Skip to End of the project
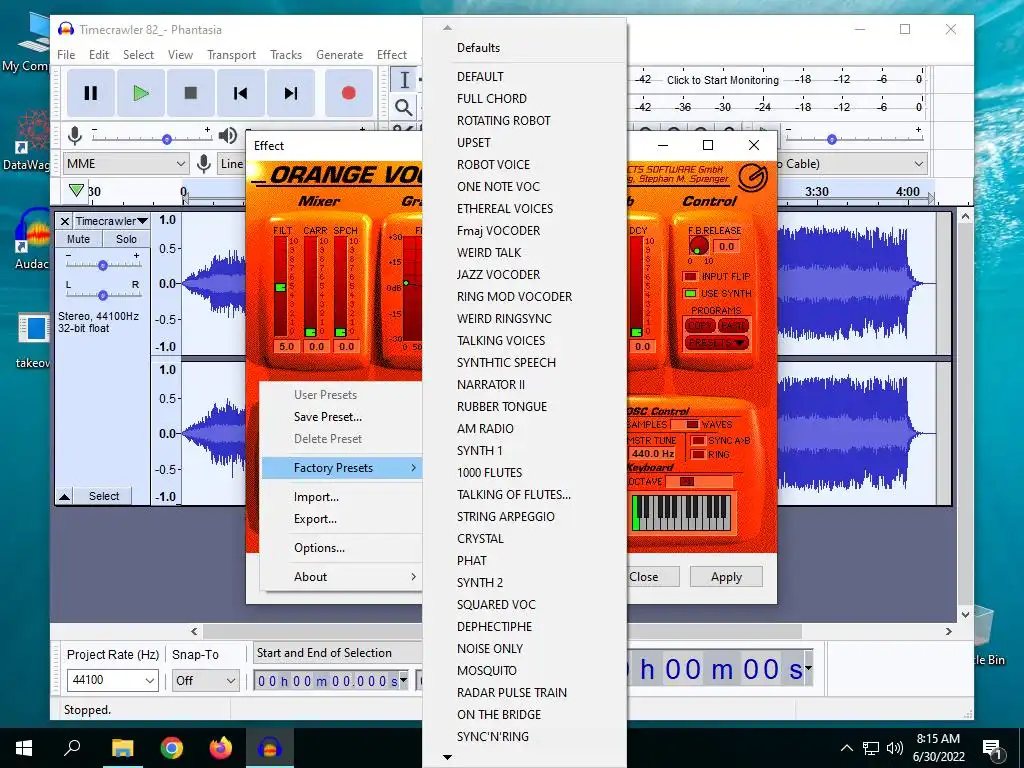 tap(291, 93)
